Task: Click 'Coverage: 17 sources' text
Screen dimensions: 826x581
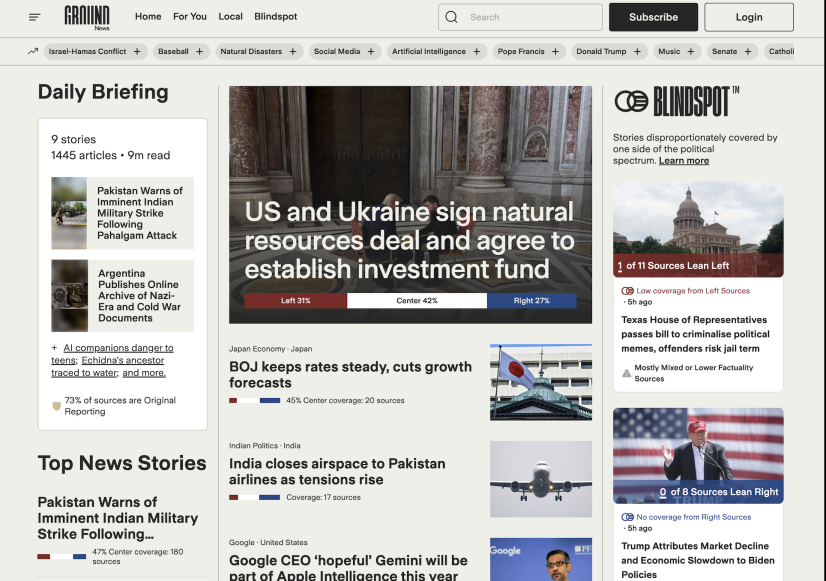Action: [323, 497]
